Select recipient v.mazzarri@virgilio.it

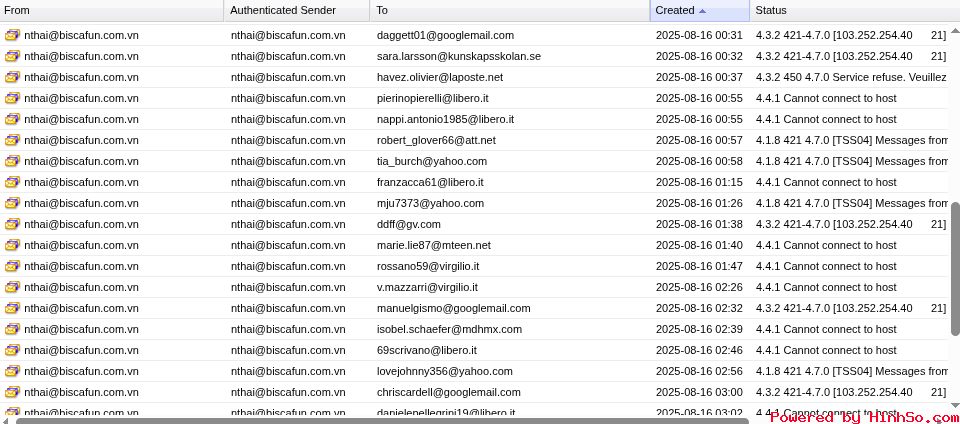[427, 288]
